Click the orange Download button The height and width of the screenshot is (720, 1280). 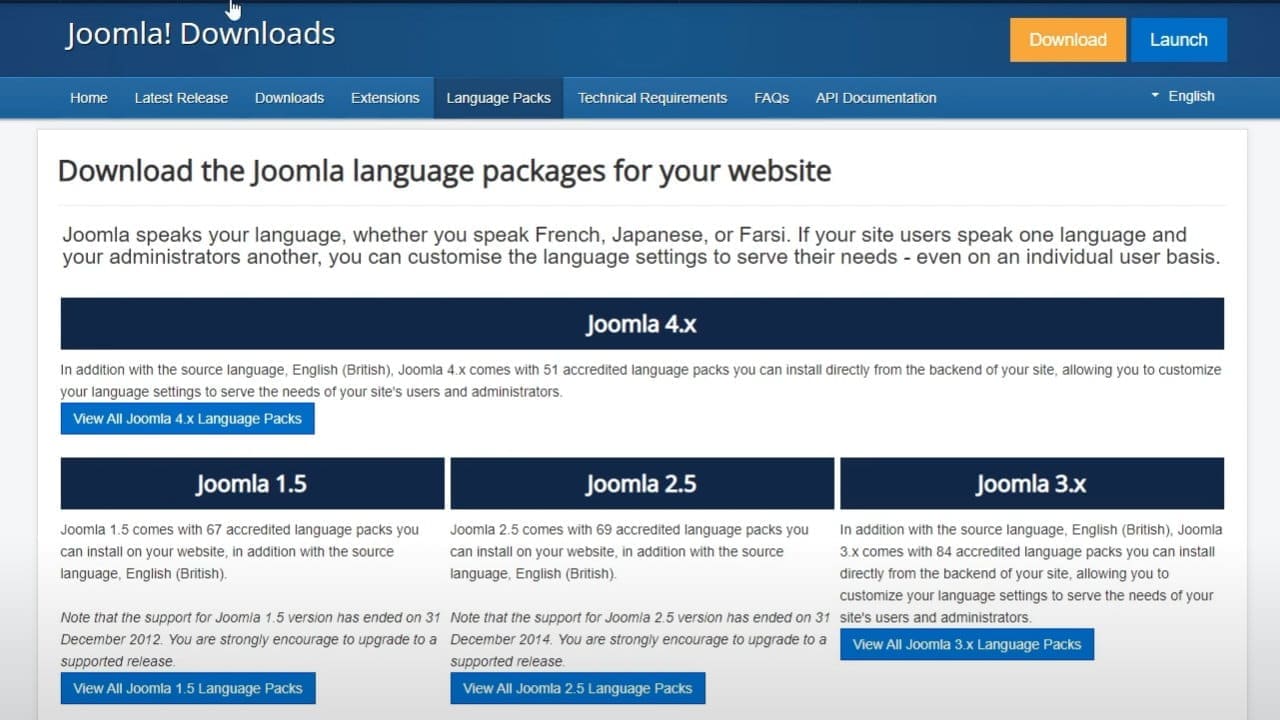point(1068,40)
